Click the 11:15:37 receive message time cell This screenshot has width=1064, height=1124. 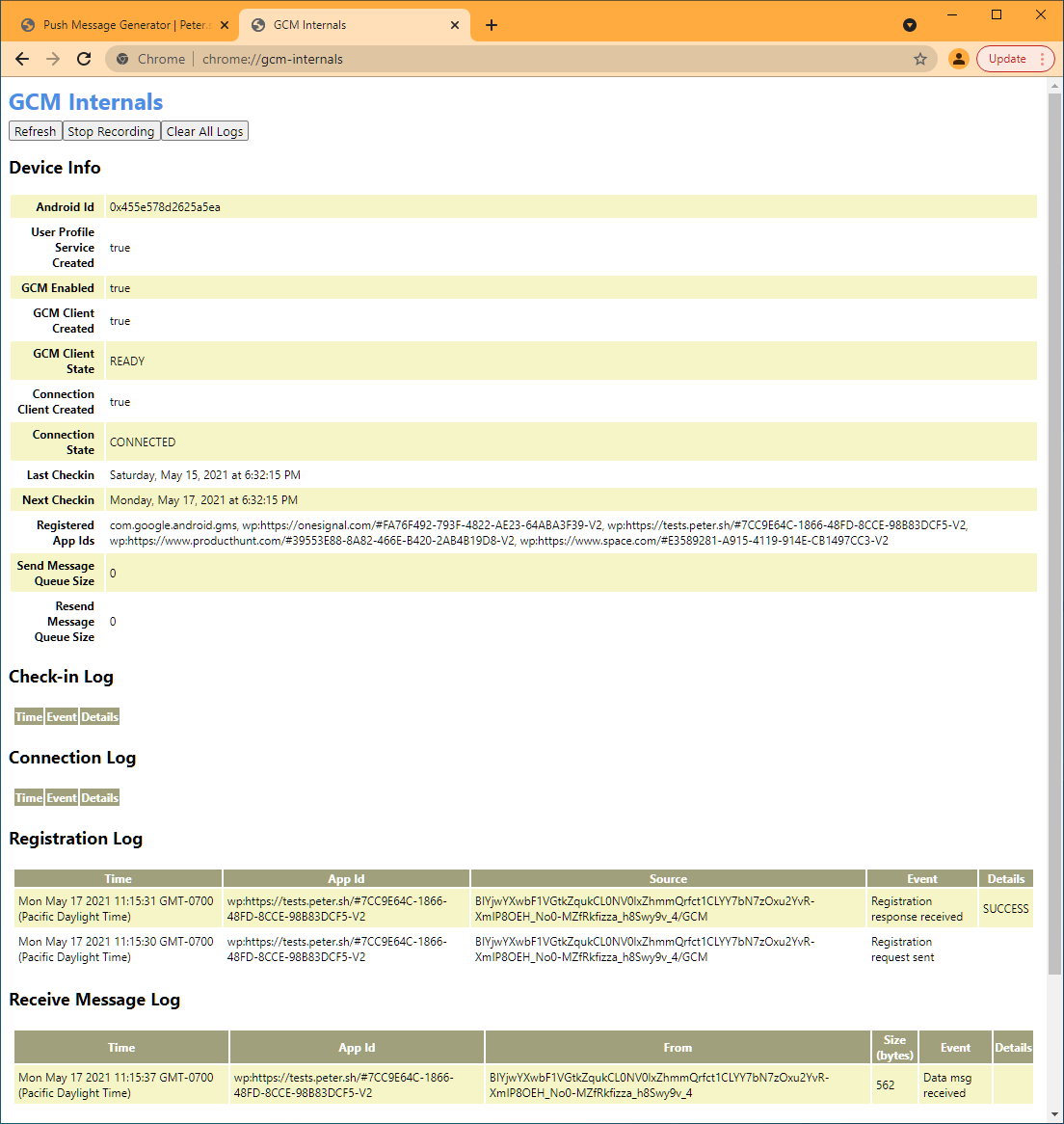[121, 1085]
